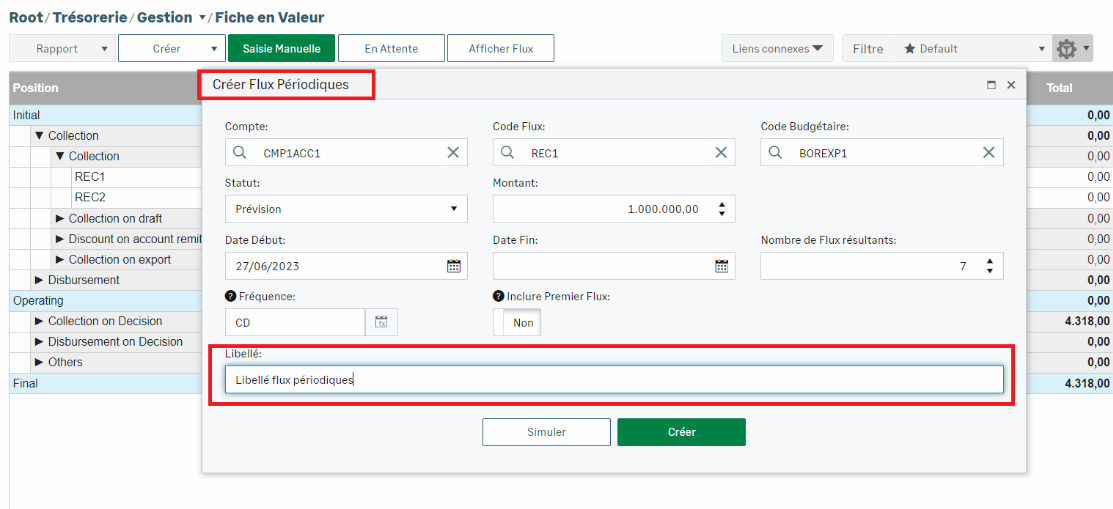This screenshot has width=1113, height=509.
Task: Click into the Libellé text field
Action: [613, 380]
